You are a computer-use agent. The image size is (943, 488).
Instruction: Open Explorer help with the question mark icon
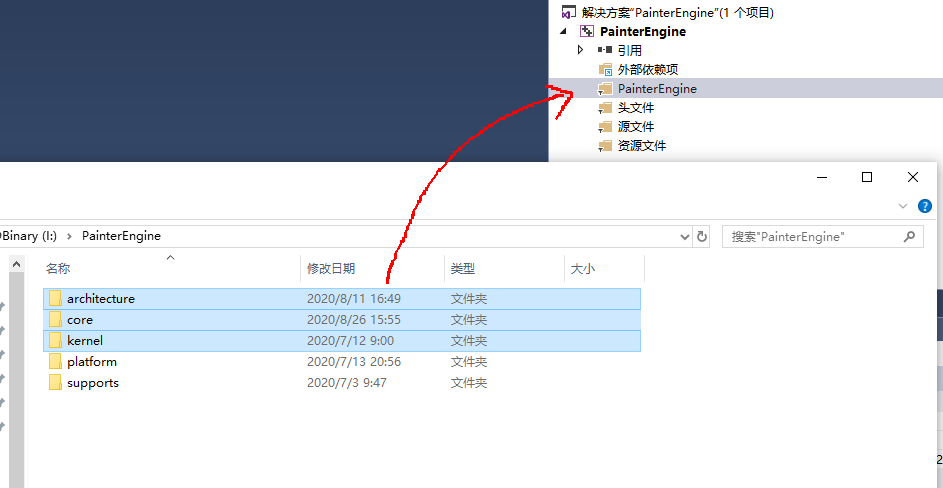click(x=924, y=206)
